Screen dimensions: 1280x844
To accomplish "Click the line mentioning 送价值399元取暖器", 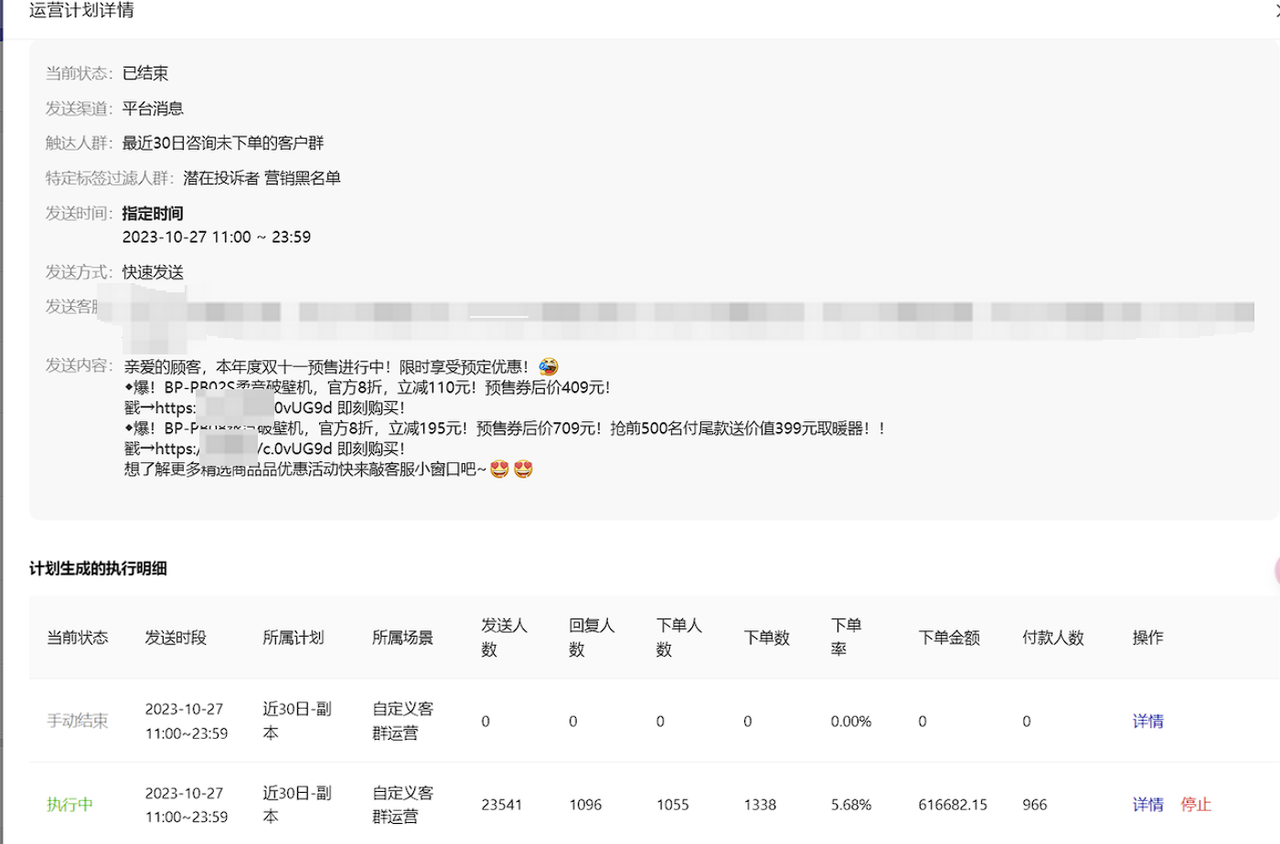I will [x=505, y=428].
